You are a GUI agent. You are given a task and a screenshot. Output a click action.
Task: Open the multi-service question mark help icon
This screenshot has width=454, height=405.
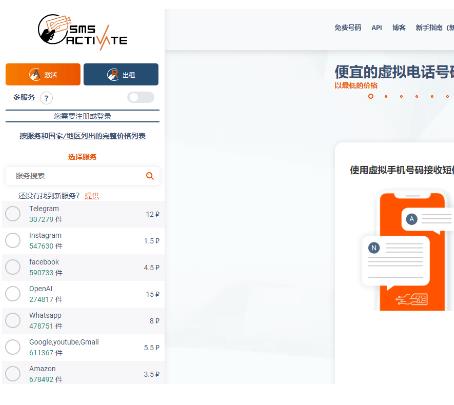tap(46, 98)
